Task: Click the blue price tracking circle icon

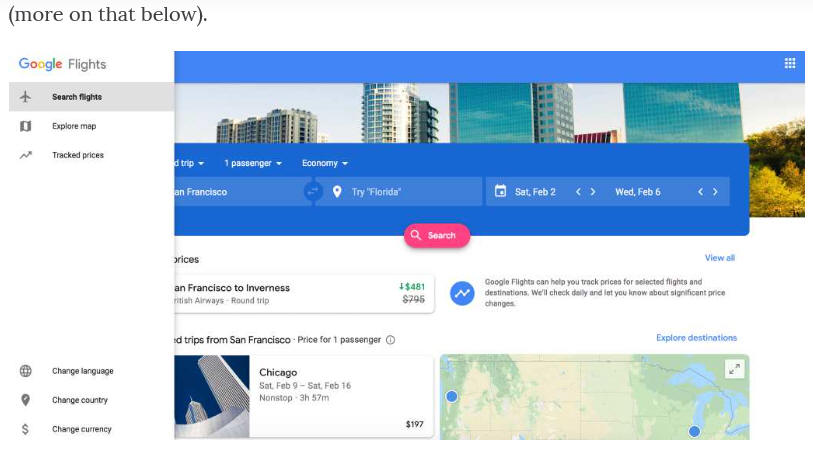Action: pos(462,293)
